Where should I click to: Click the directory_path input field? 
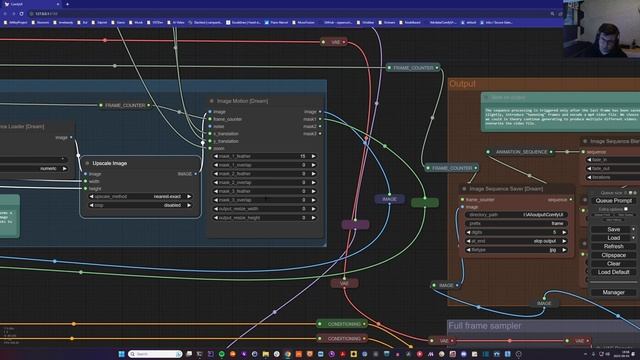pyautogui.click(x=516, y=215)
